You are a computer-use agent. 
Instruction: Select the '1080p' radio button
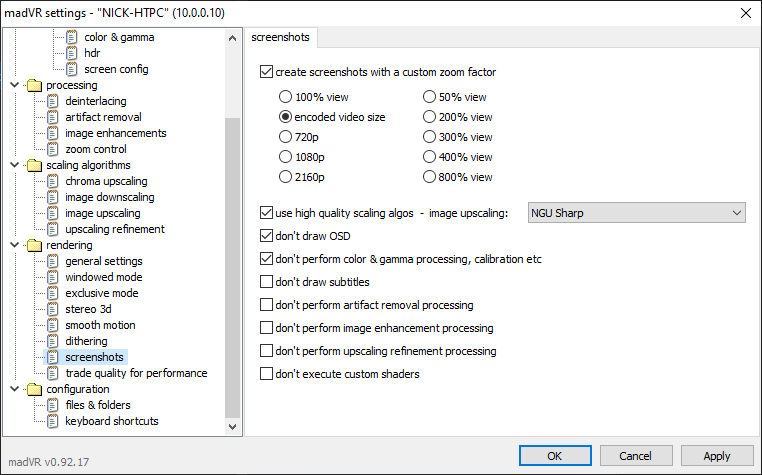click(286, 157)
